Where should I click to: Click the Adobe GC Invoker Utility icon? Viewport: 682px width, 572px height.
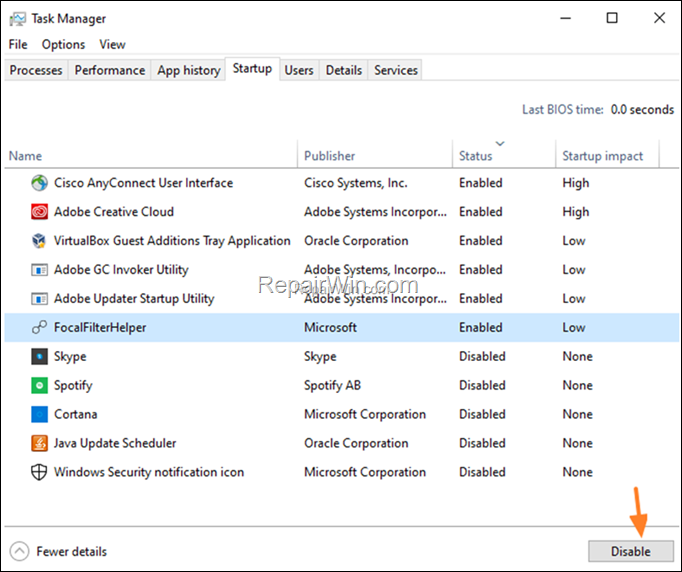[39, 270]
